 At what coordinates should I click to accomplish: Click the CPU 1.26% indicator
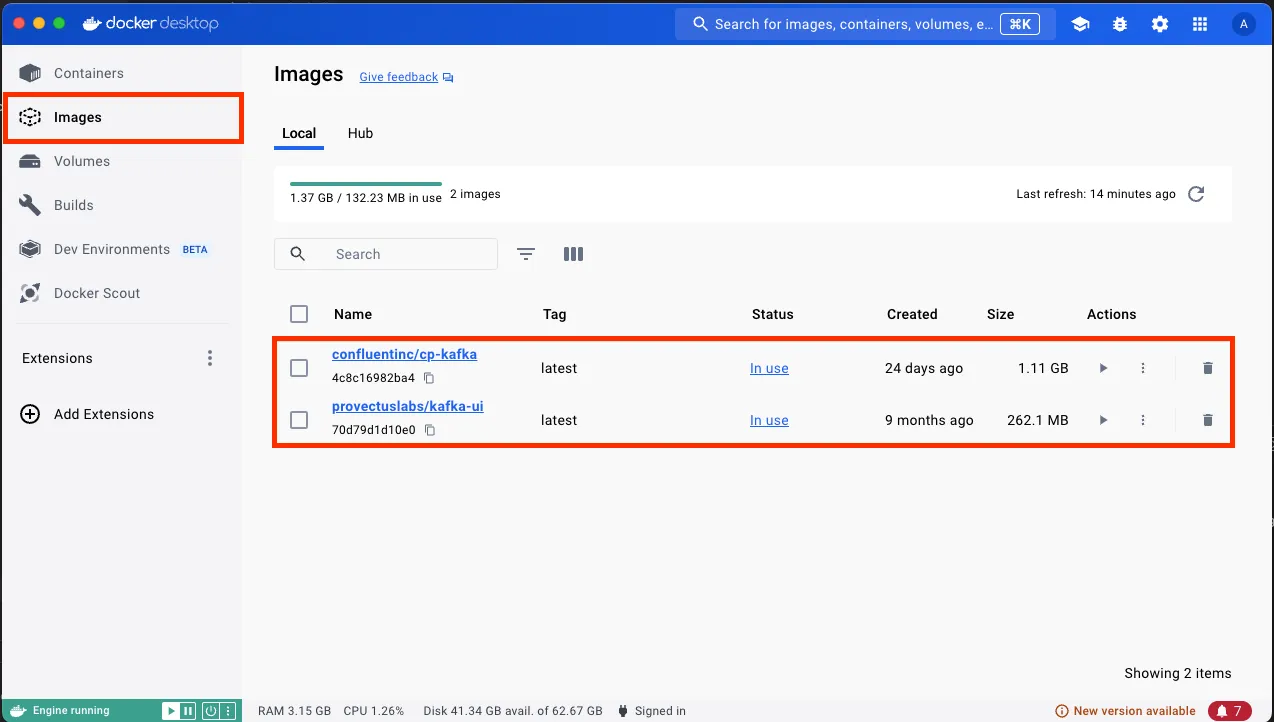[x=374, y=711]
